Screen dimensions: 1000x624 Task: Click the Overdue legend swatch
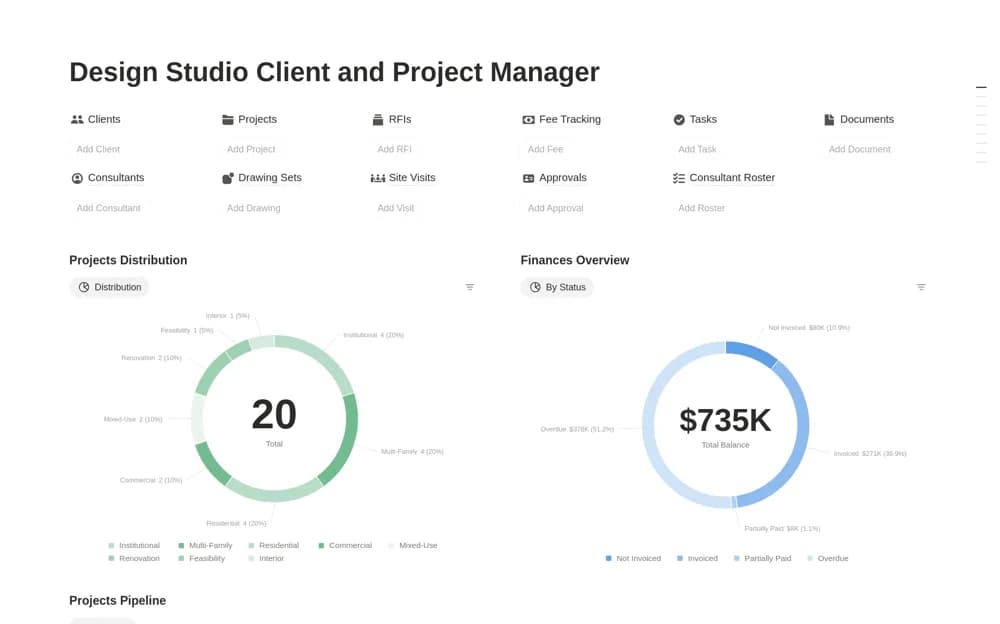[810, 558]
